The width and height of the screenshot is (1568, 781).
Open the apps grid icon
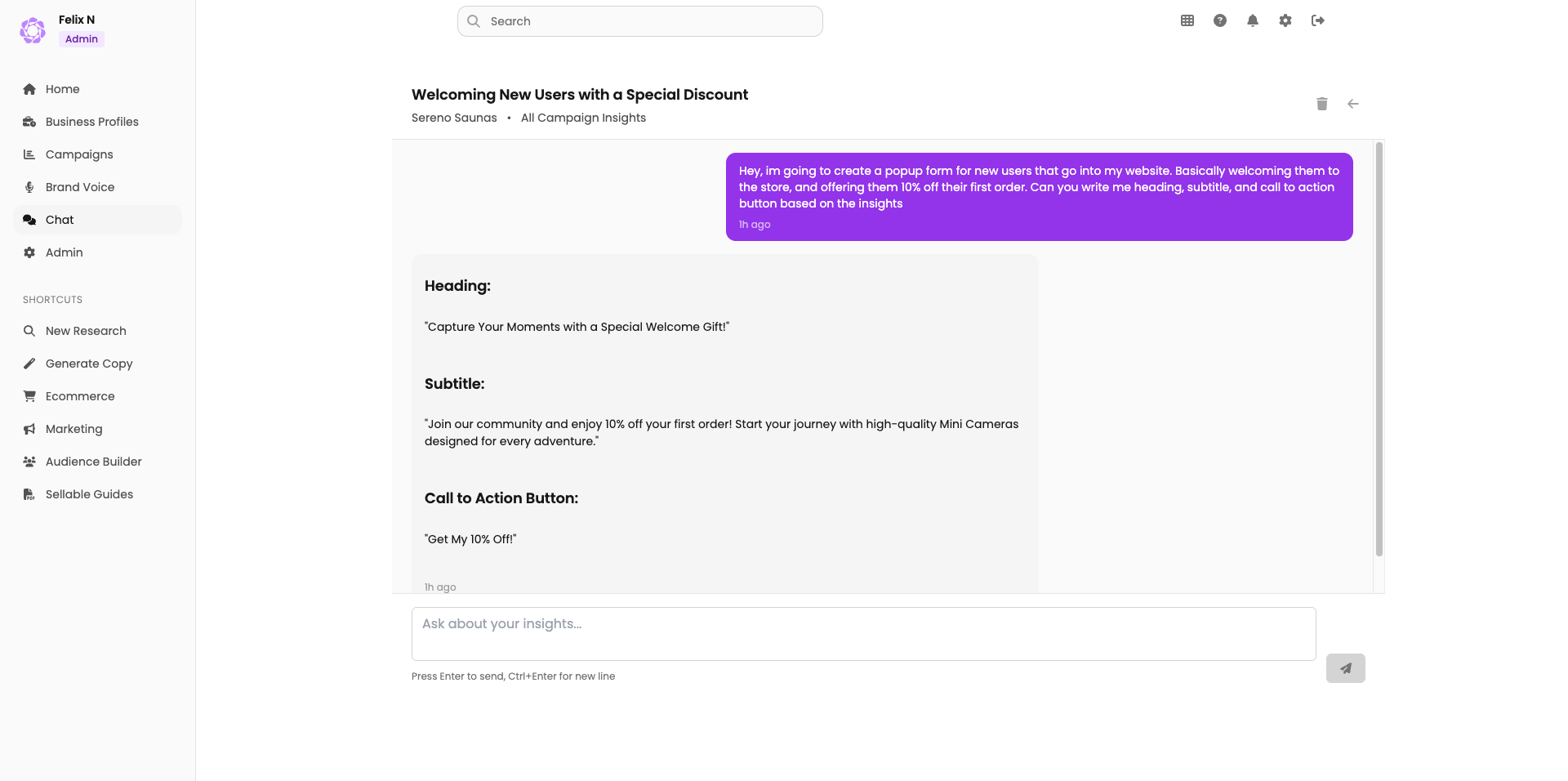click(x=1187, y=20)
